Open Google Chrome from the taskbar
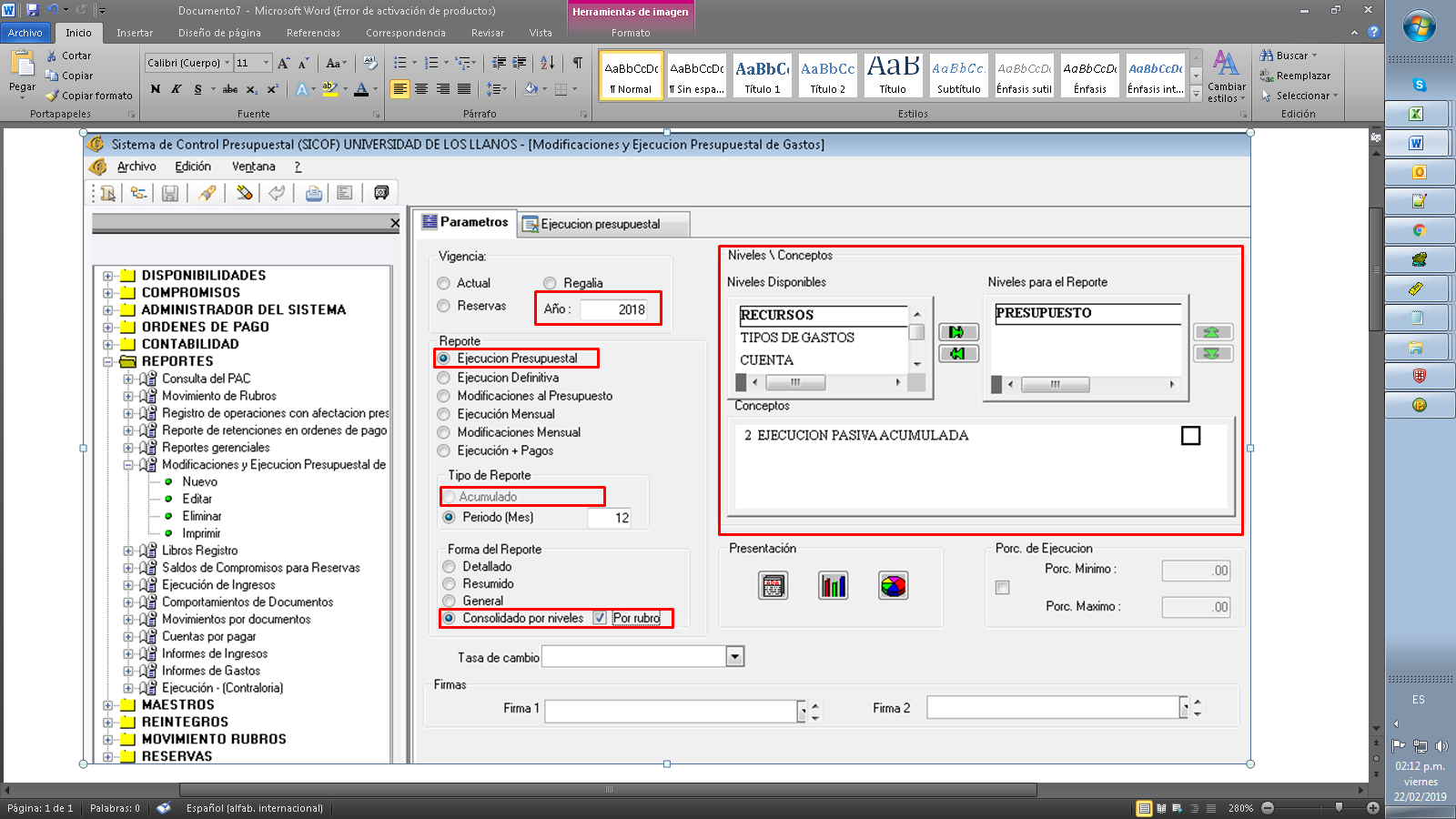The image size is (1456, 819). point(1418,230)
